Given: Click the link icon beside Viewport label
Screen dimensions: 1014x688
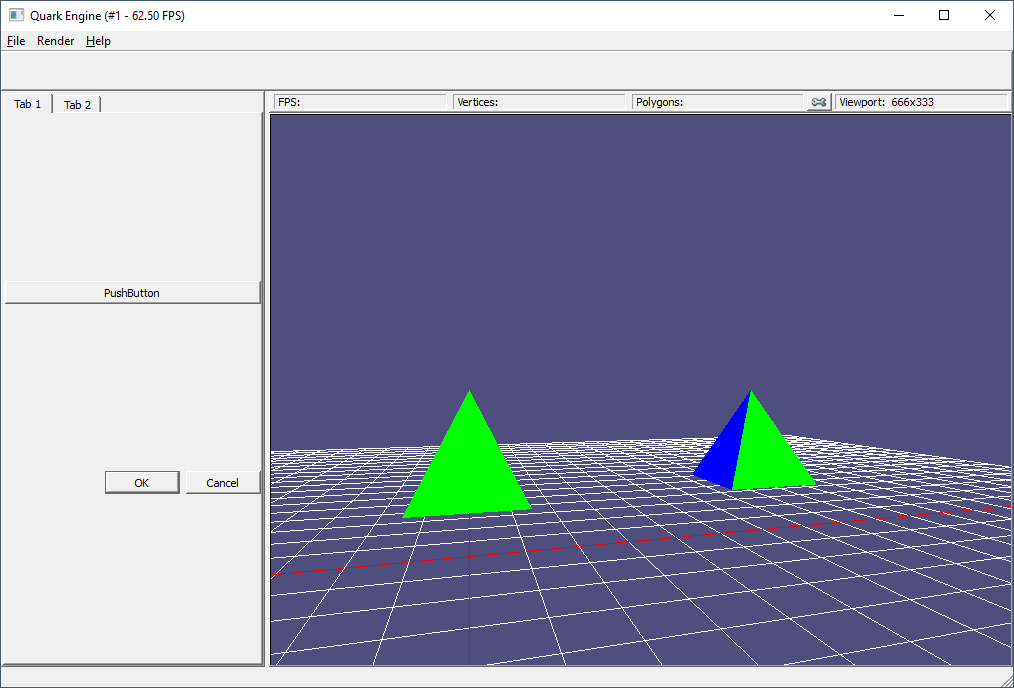Looking at the screenshot, I should [x=819, y=102].
